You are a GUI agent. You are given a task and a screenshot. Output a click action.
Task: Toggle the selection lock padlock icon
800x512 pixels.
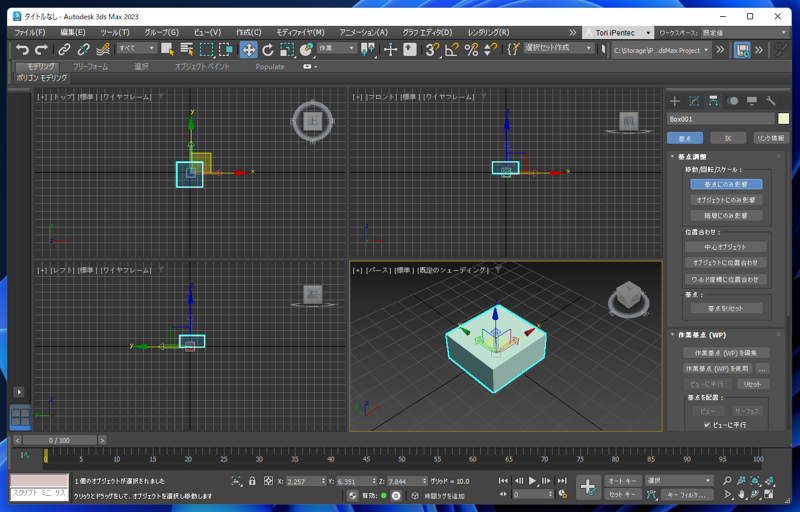[x=252, y=481]
